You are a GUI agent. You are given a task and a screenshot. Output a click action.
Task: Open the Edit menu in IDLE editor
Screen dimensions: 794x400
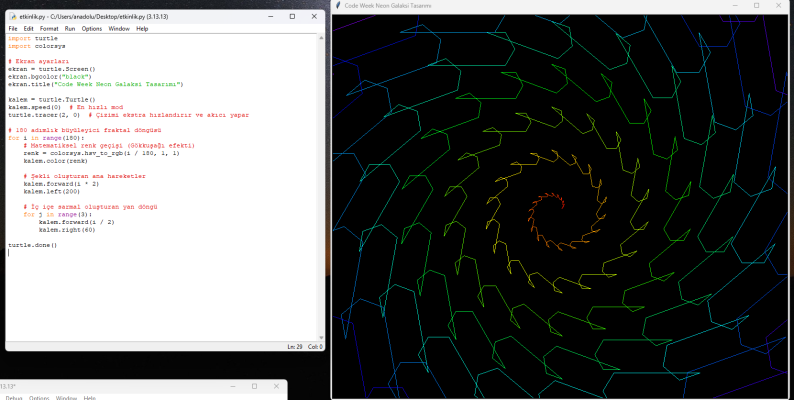pyautogui.click(x=28, y=29)
